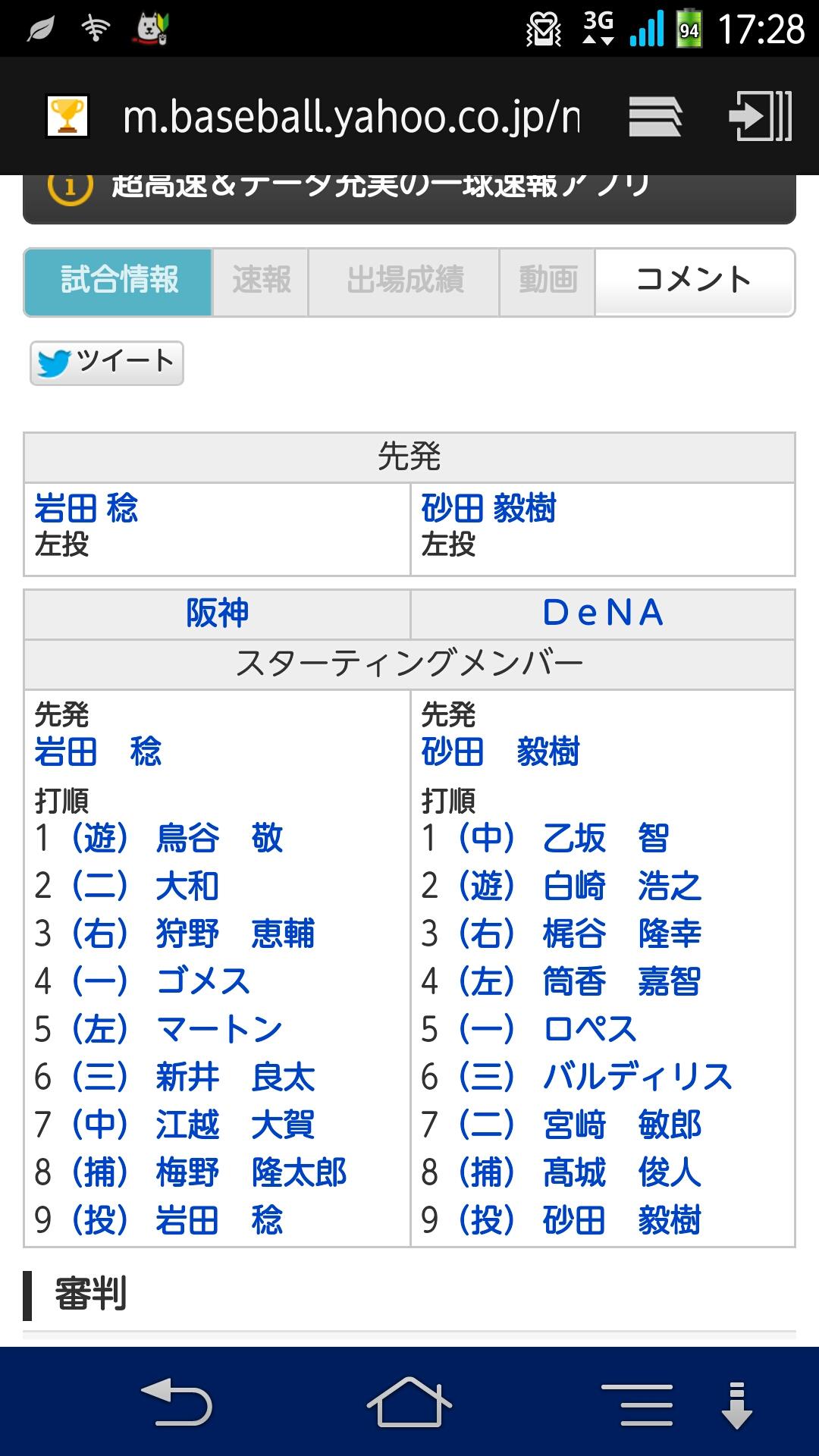Screen dimensions: 819x1456
Task: Tap the download arrow icon in navigation bar
Action: coord(736,1404)
